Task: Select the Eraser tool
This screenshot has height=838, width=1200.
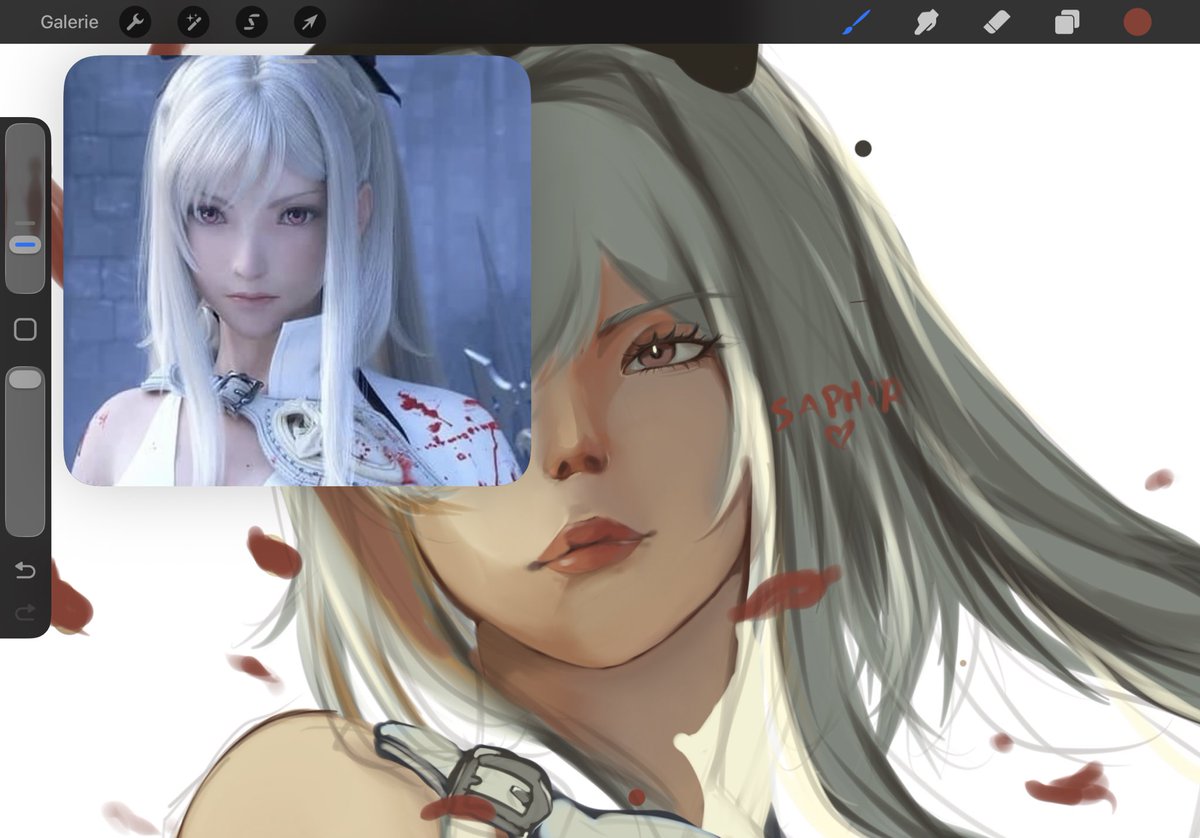Action: [997, 22]
